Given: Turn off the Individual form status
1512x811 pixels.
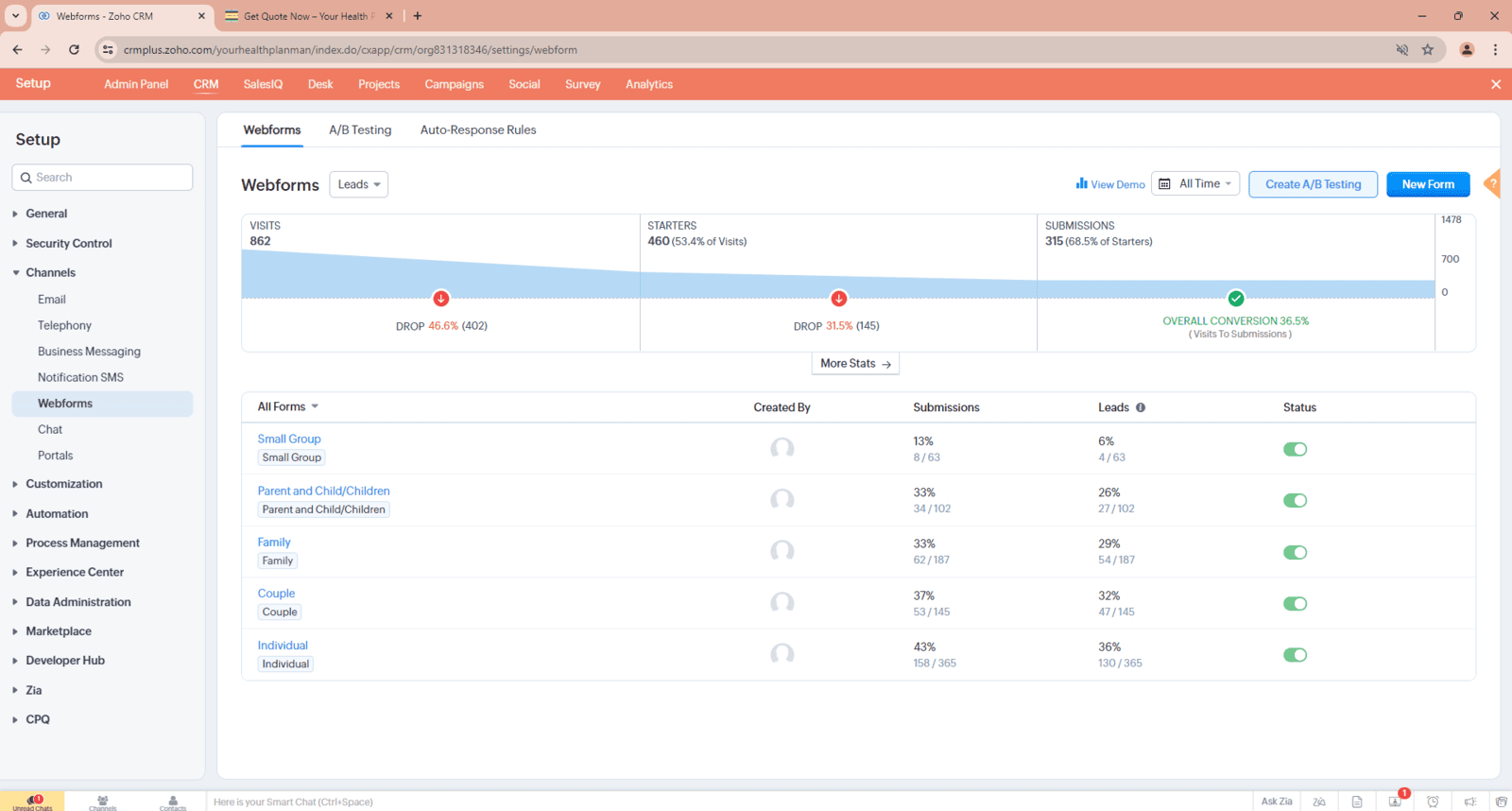Looking at the screenshot, I should (x=1295, y=655).
